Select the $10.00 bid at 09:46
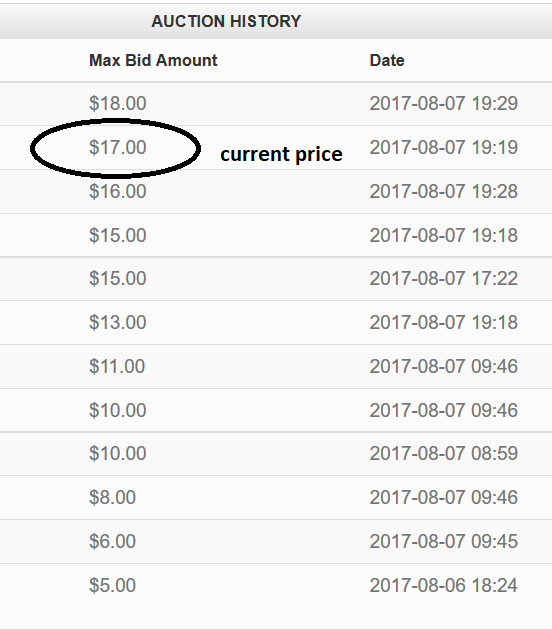 [117, 410]
